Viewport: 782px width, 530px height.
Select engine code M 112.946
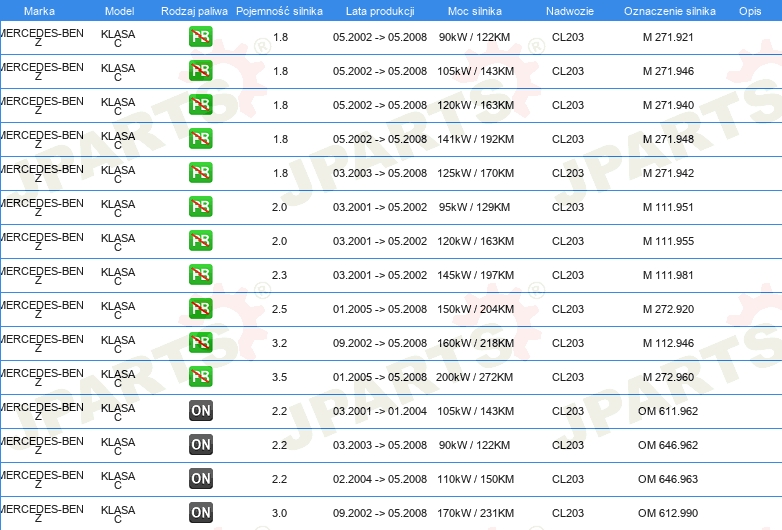click(668, 343)
